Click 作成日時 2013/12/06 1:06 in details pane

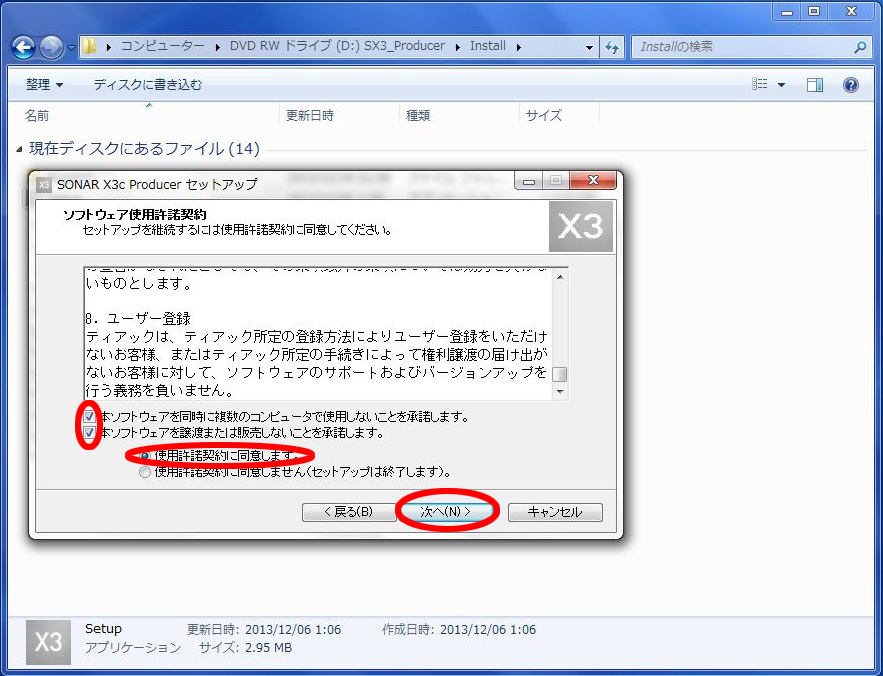(459, 629)
